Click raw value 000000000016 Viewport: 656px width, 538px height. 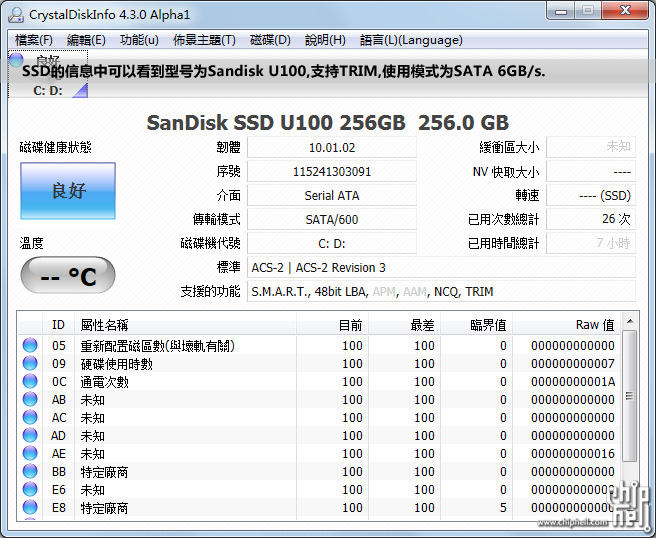coord(573,453)
